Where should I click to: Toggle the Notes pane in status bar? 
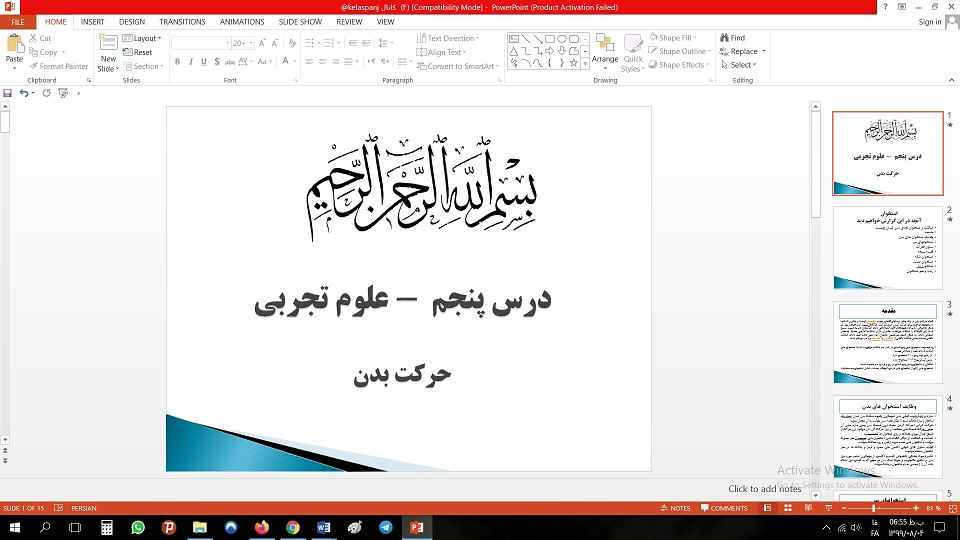675,508
